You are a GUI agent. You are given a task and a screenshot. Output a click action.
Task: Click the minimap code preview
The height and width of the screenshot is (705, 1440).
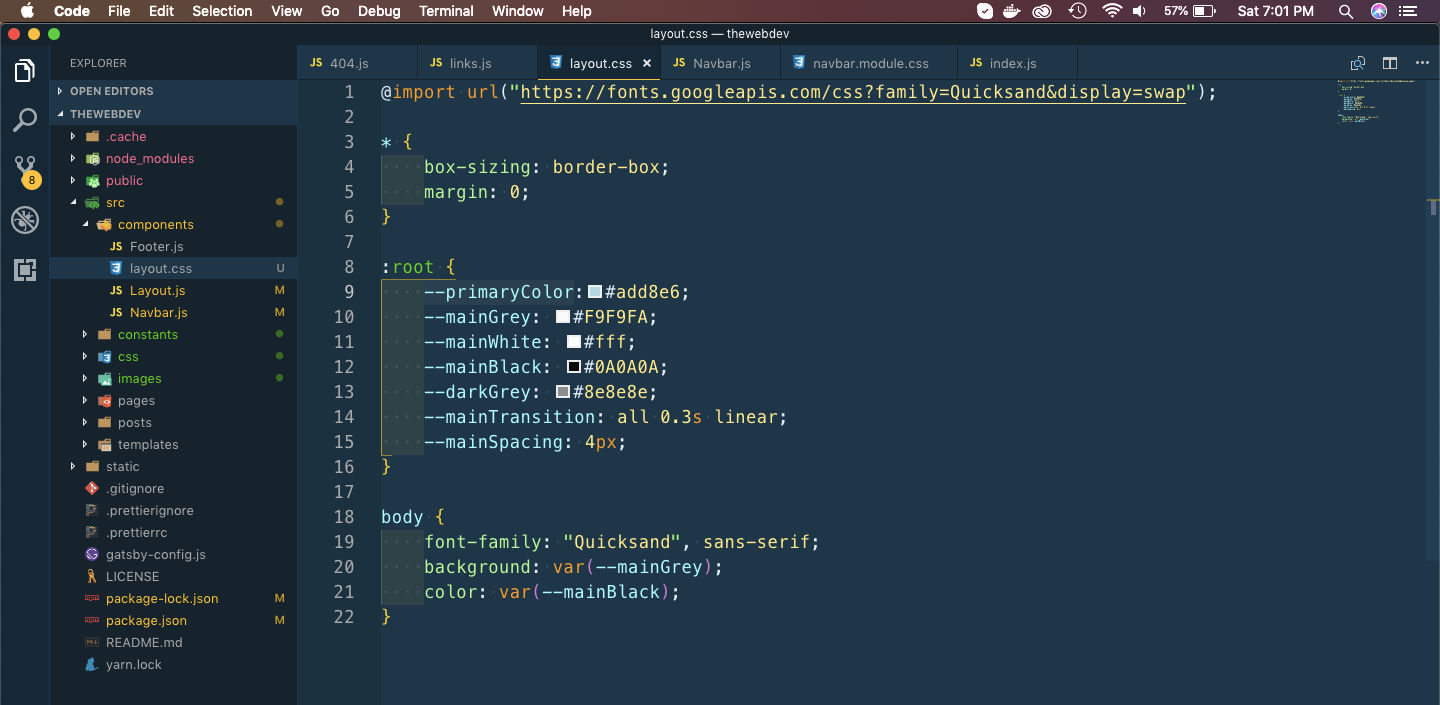point(1376,100)
